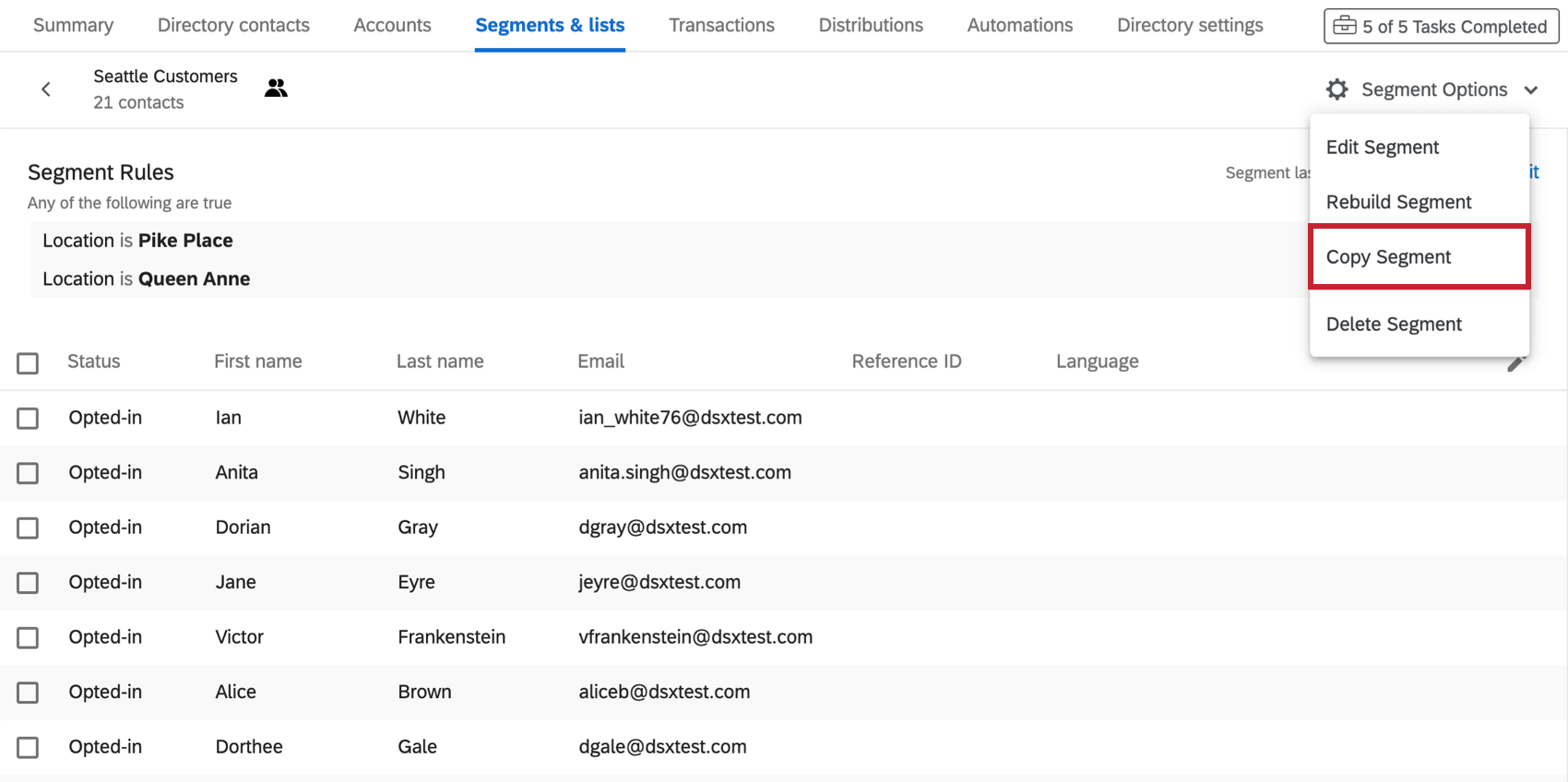Select Edit Segment menu option
The image size is (1568, 782).
coord(1382,148)
